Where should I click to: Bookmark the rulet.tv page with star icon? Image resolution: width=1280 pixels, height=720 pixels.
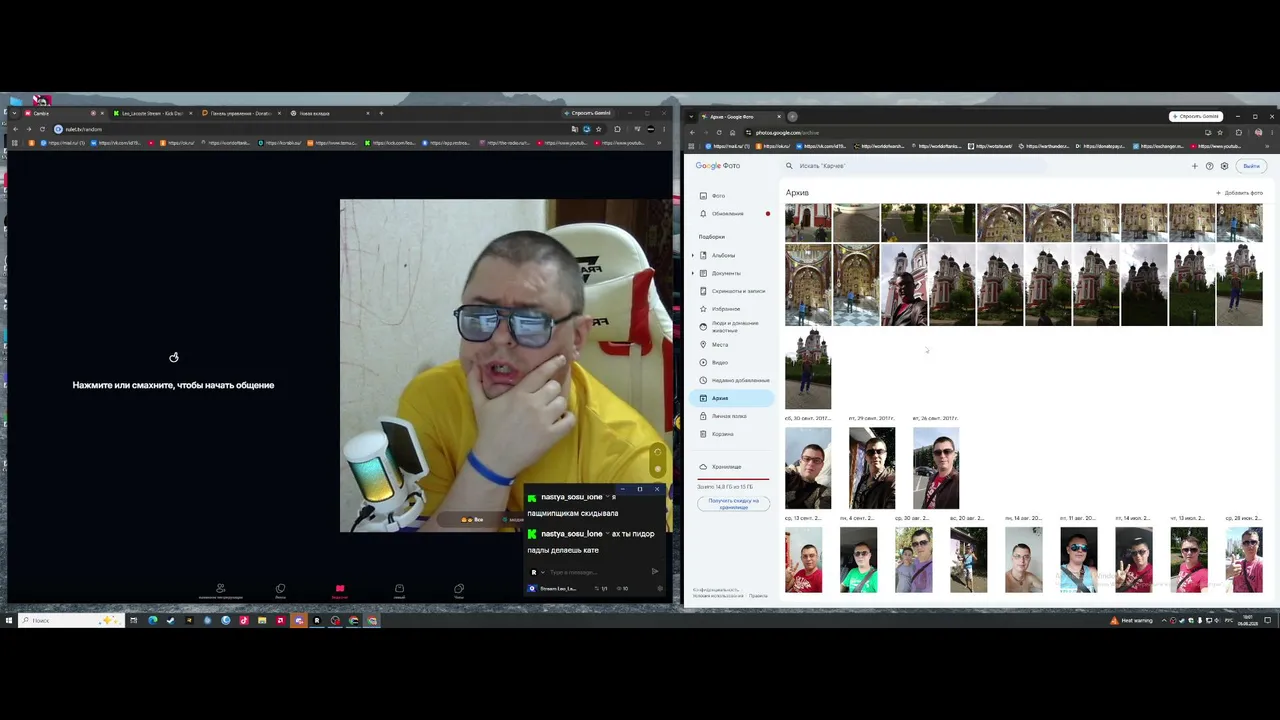[x=598, y=129]
